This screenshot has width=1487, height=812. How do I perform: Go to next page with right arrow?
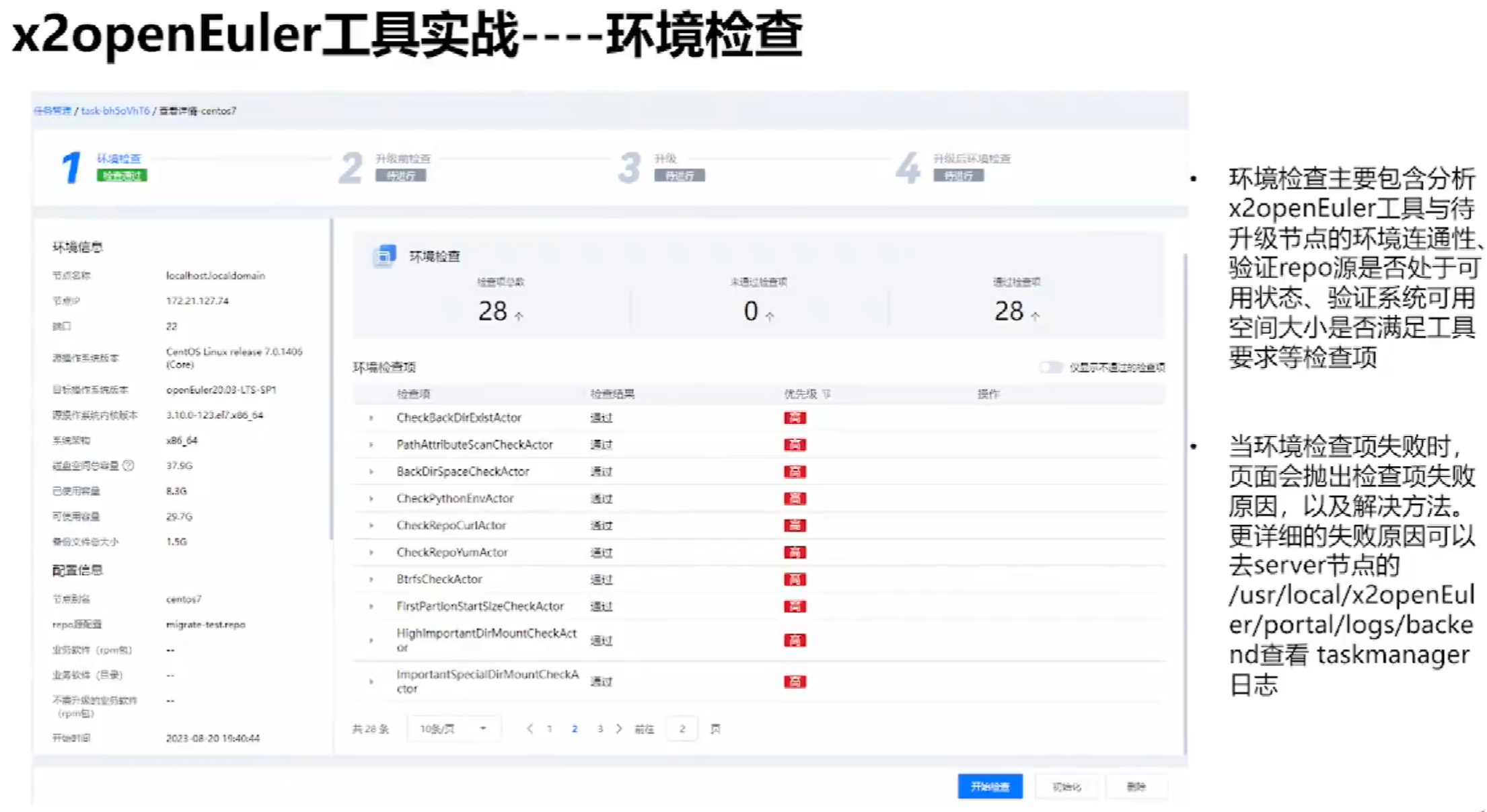[x=619, y=729]
